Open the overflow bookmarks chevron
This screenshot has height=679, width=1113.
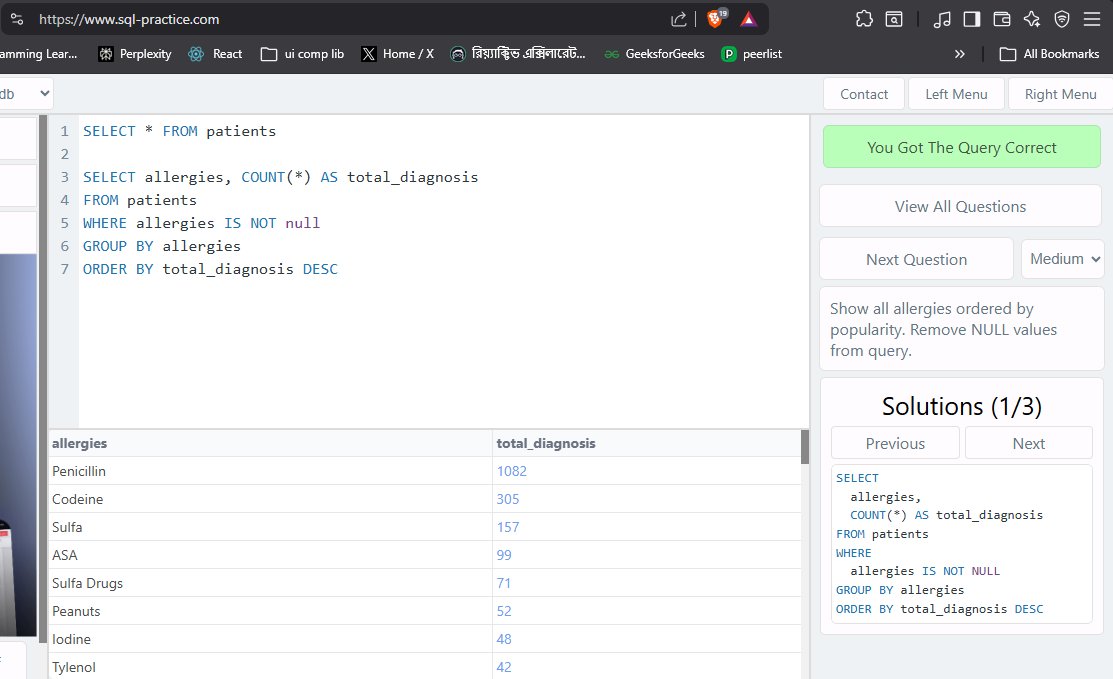tap(959, 54)
